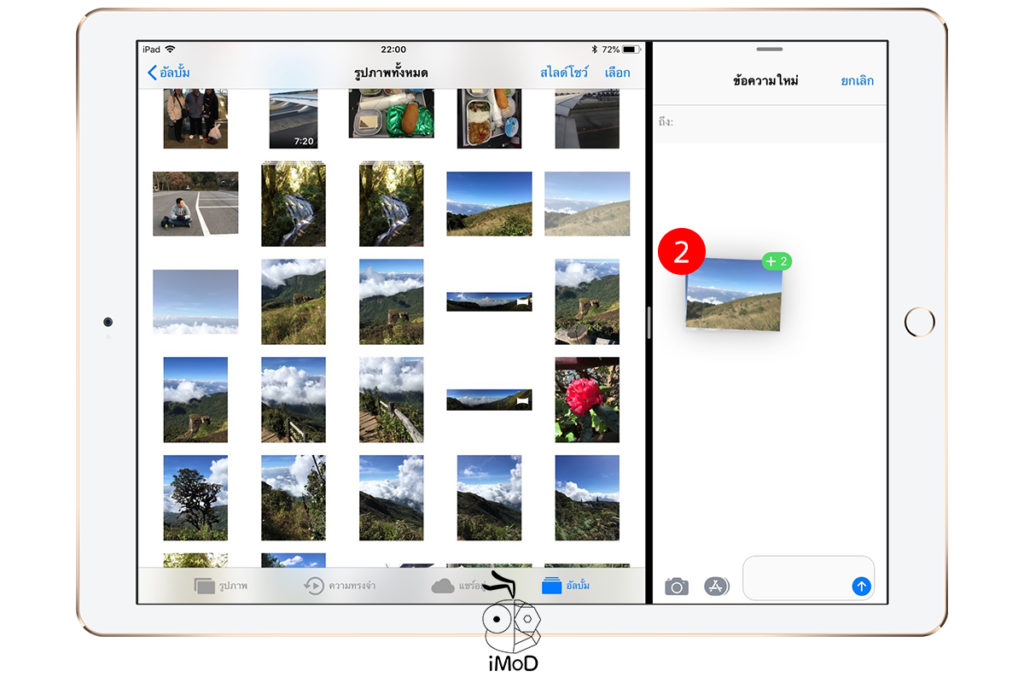Open the camera from the Messages toolbar
This screenshot has width=1024, height=683.
point(679,586)
